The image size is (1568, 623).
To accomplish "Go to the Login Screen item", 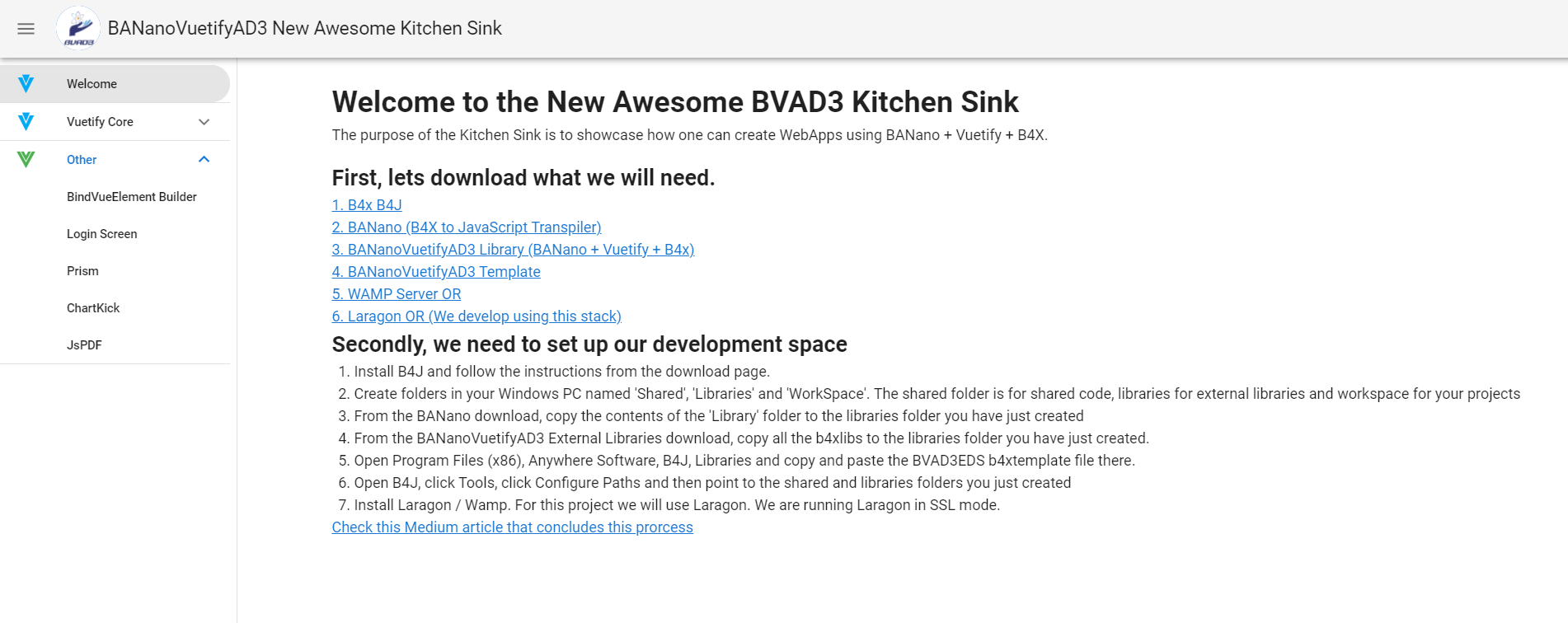I will coord(102,234).
